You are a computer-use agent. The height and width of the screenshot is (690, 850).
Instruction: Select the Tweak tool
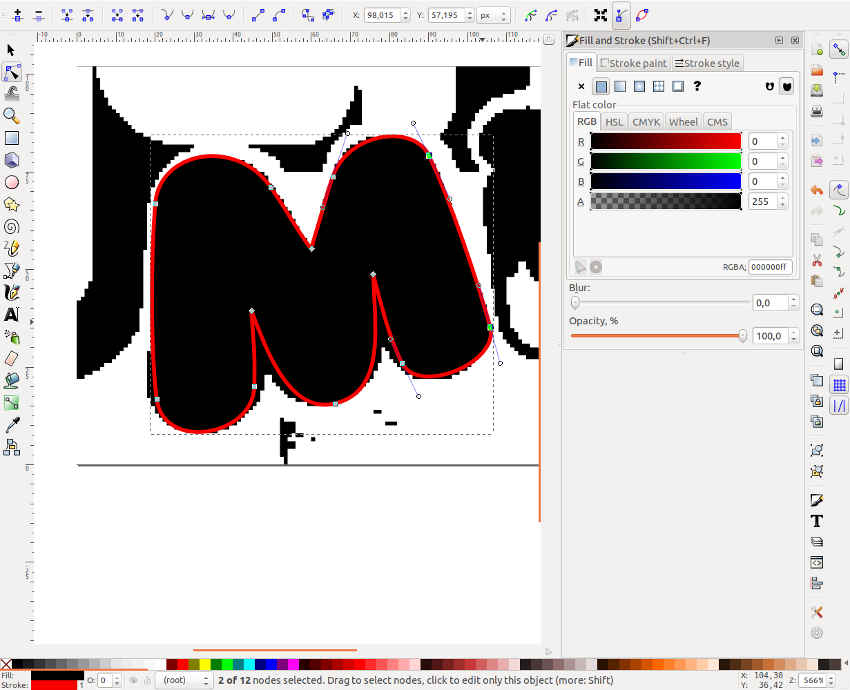point(11,94)
